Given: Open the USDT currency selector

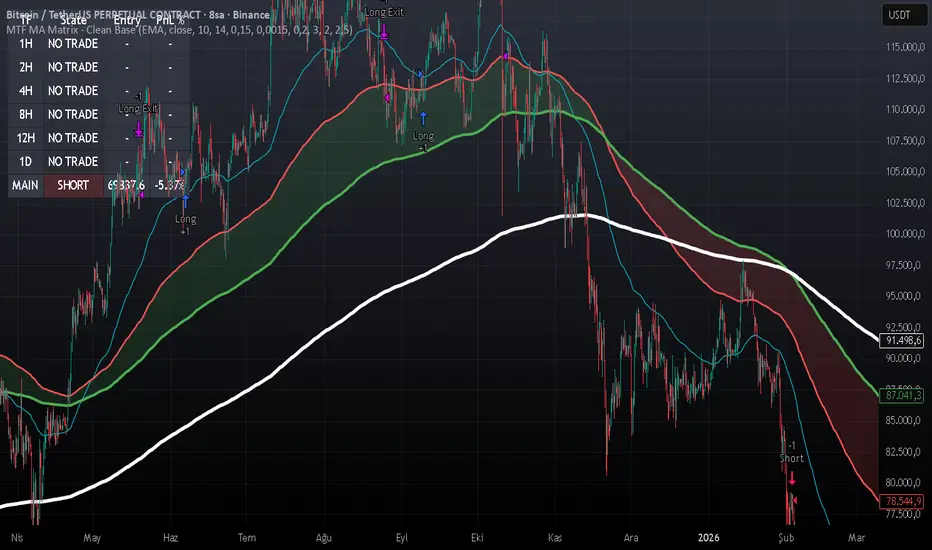Looking at the screenshot, I should (904, 15).
